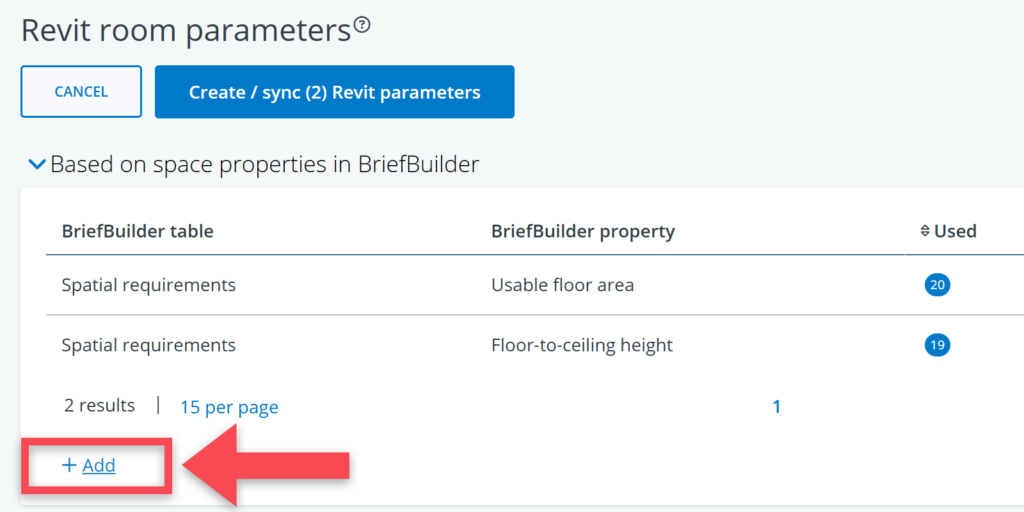The height and width of the screenshot is (512, 1024).
Task: Click the 20 usage badge
Action: [x=937, y=285]
